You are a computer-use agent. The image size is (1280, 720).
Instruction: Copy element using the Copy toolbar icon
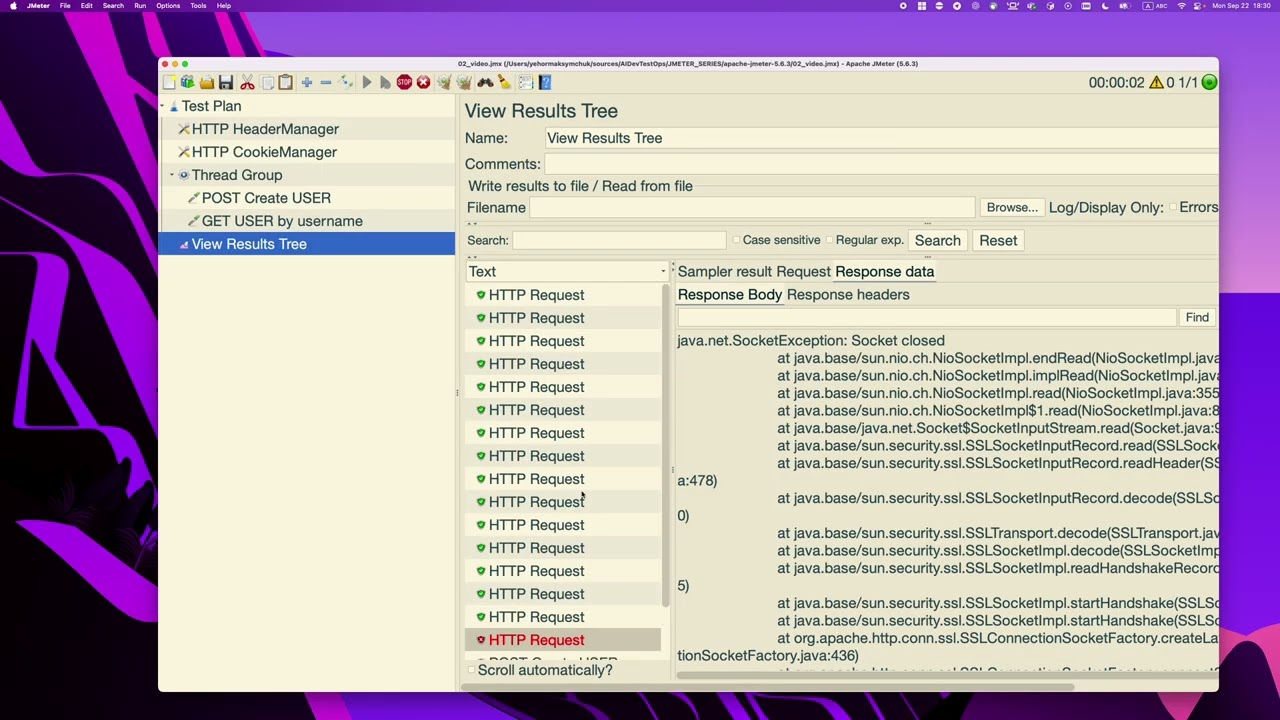pos(267,83)
